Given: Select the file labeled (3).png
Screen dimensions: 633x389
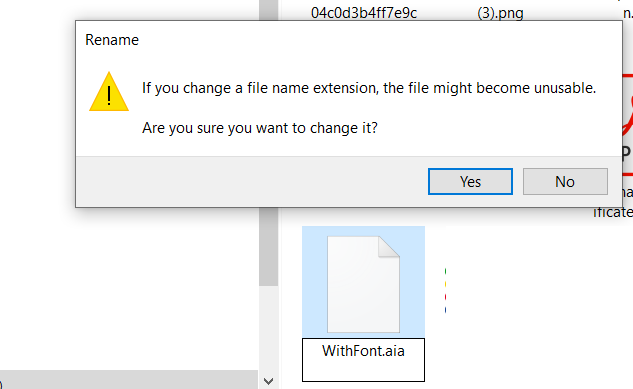Looking at the screenshot, I should click(x=500, y=13).
